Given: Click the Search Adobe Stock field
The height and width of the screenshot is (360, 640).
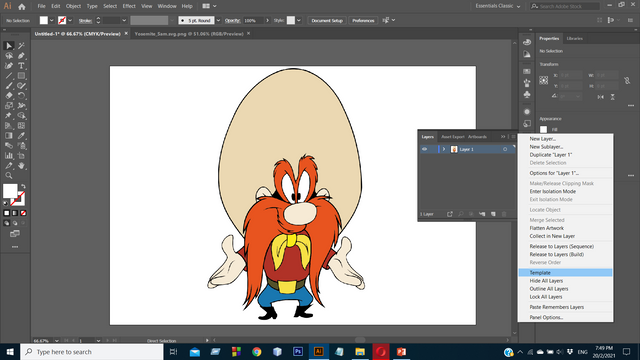Looking at the screenshot, I should tap(565, 6).
